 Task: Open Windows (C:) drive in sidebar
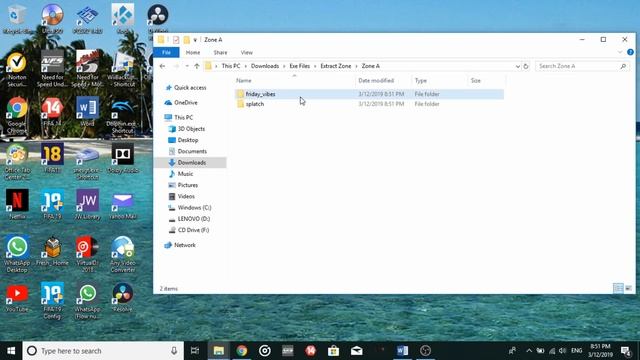(x=190, y=208)
